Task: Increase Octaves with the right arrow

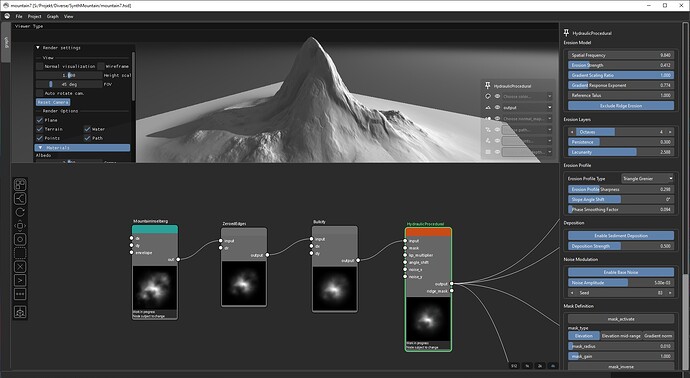Action: 670,132
